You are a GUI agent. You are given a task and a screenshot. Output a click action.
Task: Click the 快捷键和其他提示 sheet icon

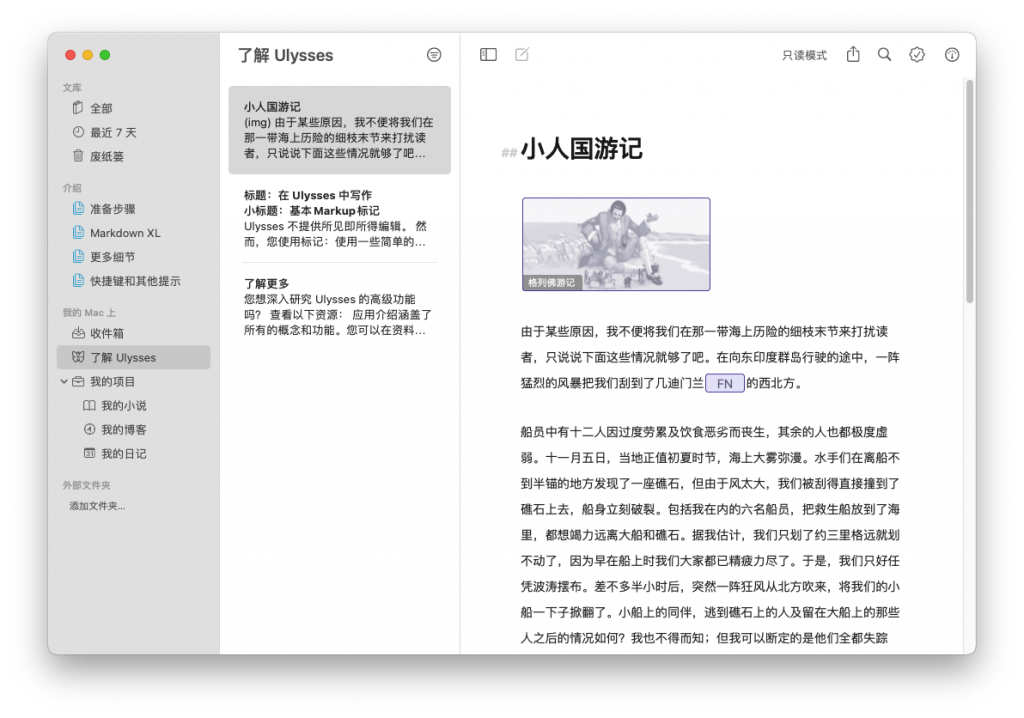78,280
